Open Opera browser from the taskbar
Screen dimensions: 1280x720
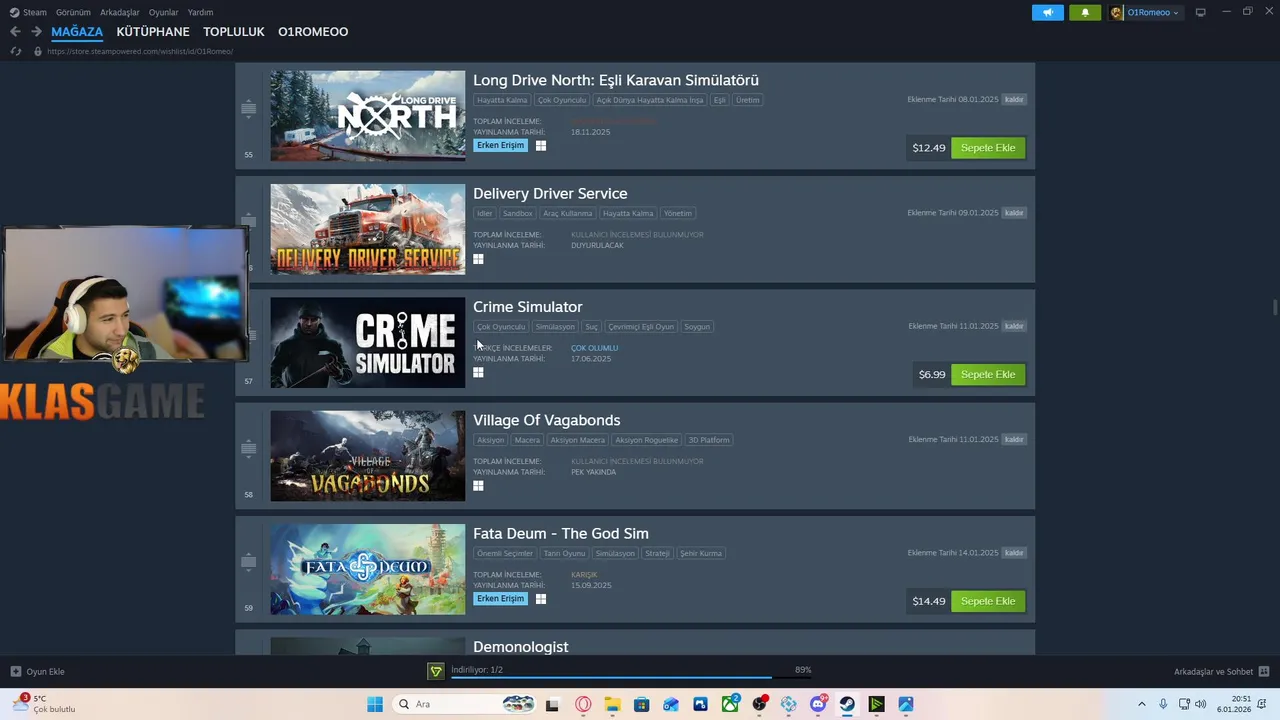(583, 704)
